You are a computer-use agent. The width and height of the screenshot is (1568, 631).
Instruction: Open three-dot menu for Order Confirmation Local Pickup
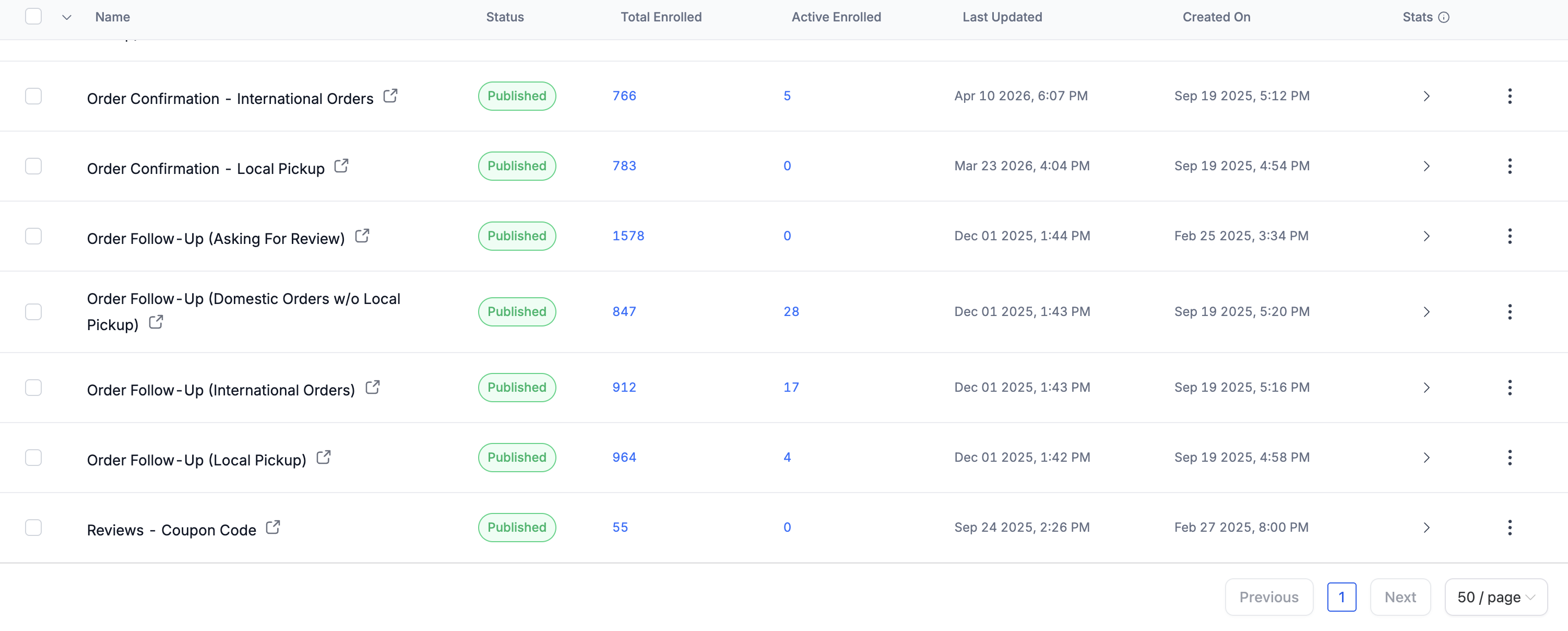tap(1510, 166)
